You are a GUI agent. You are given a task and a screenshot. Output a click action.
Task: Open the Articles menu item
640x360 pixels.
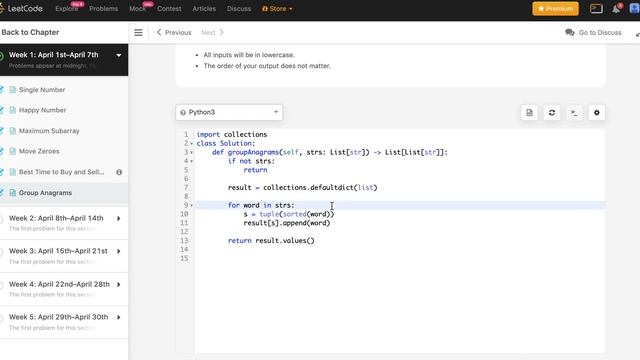pos(204,9)
